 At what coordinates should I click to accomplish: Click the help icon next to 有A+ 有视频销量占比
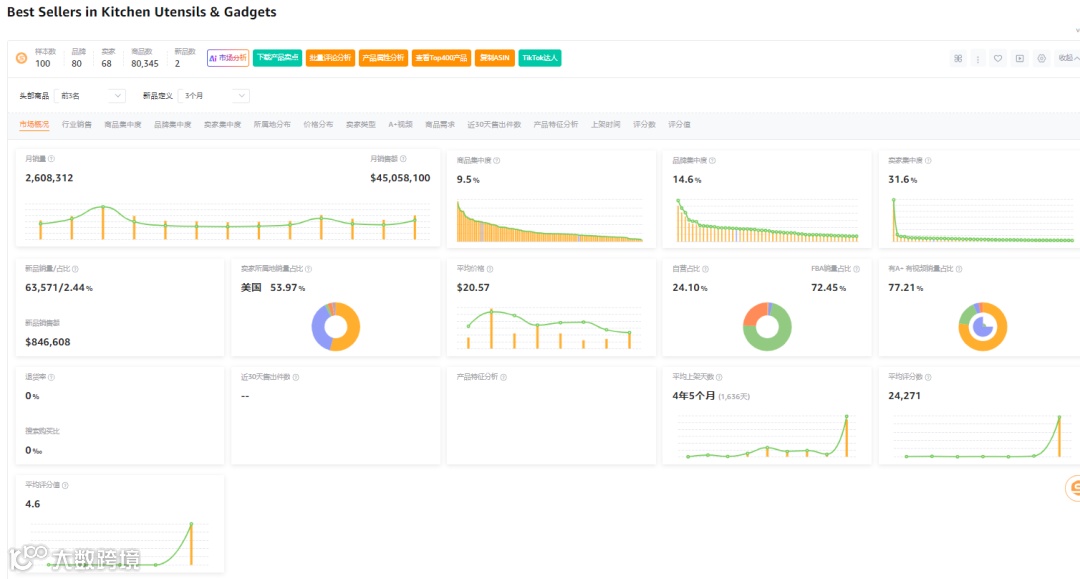click(959, 269)
